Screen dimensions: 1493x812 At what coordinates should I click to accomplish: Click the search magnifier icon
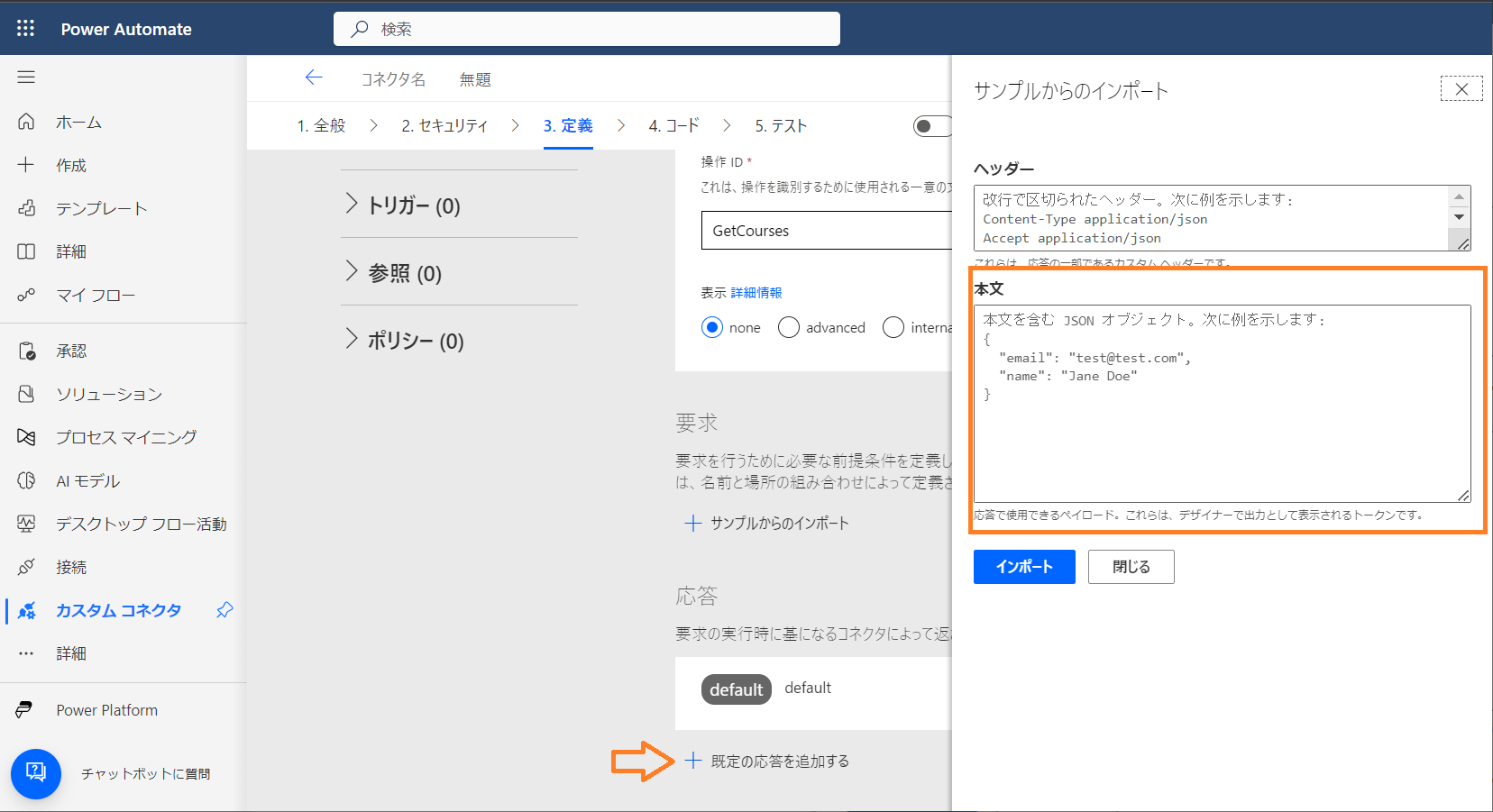point(360,29)
